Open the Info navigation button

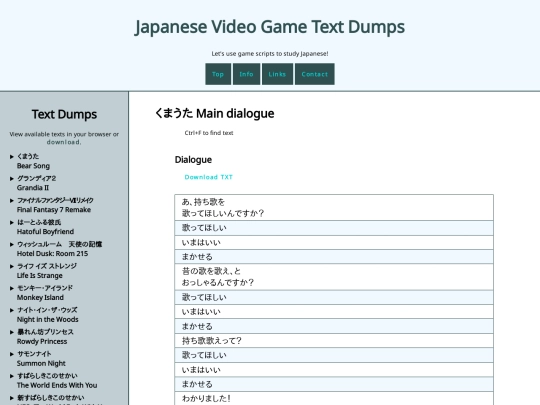[247, 74]
